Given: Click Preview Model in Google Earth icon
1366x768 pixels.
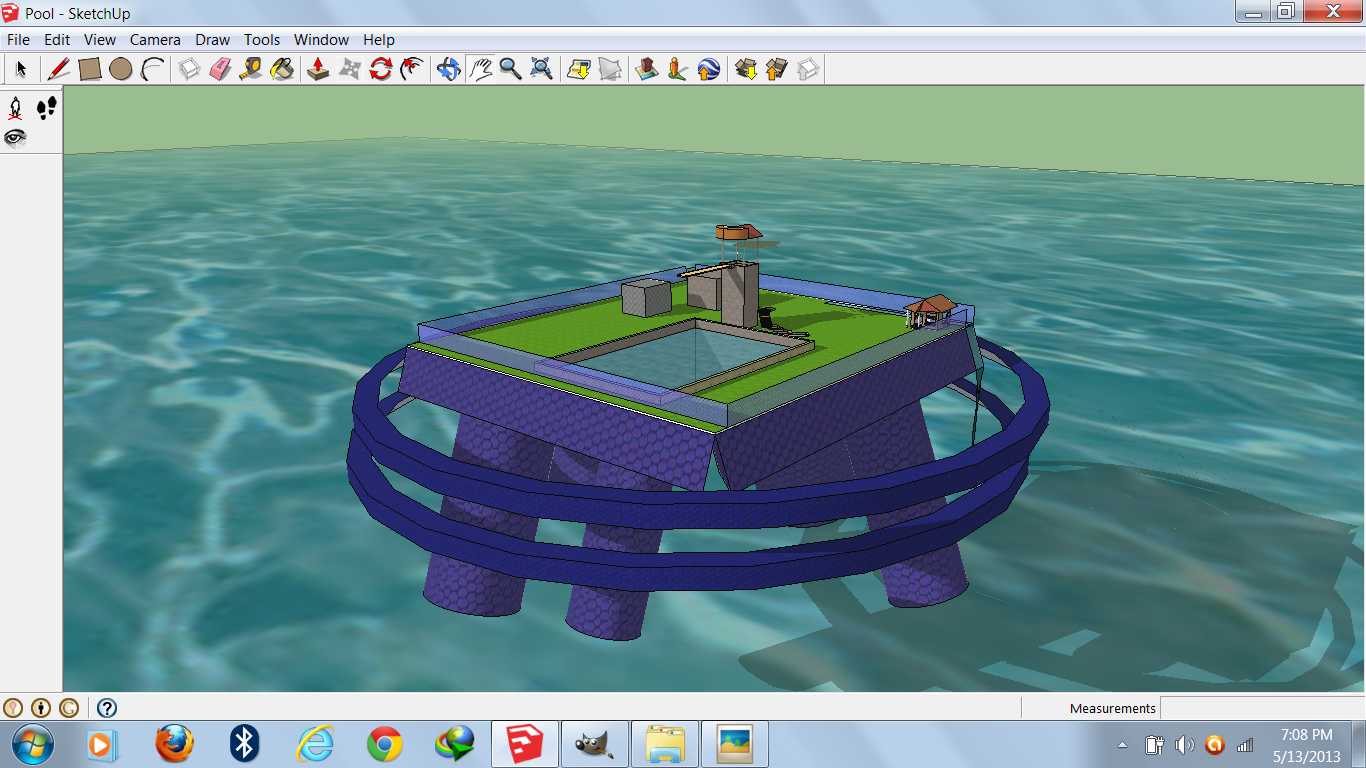Looking at the screenshot, I should (x=708, y=69).
